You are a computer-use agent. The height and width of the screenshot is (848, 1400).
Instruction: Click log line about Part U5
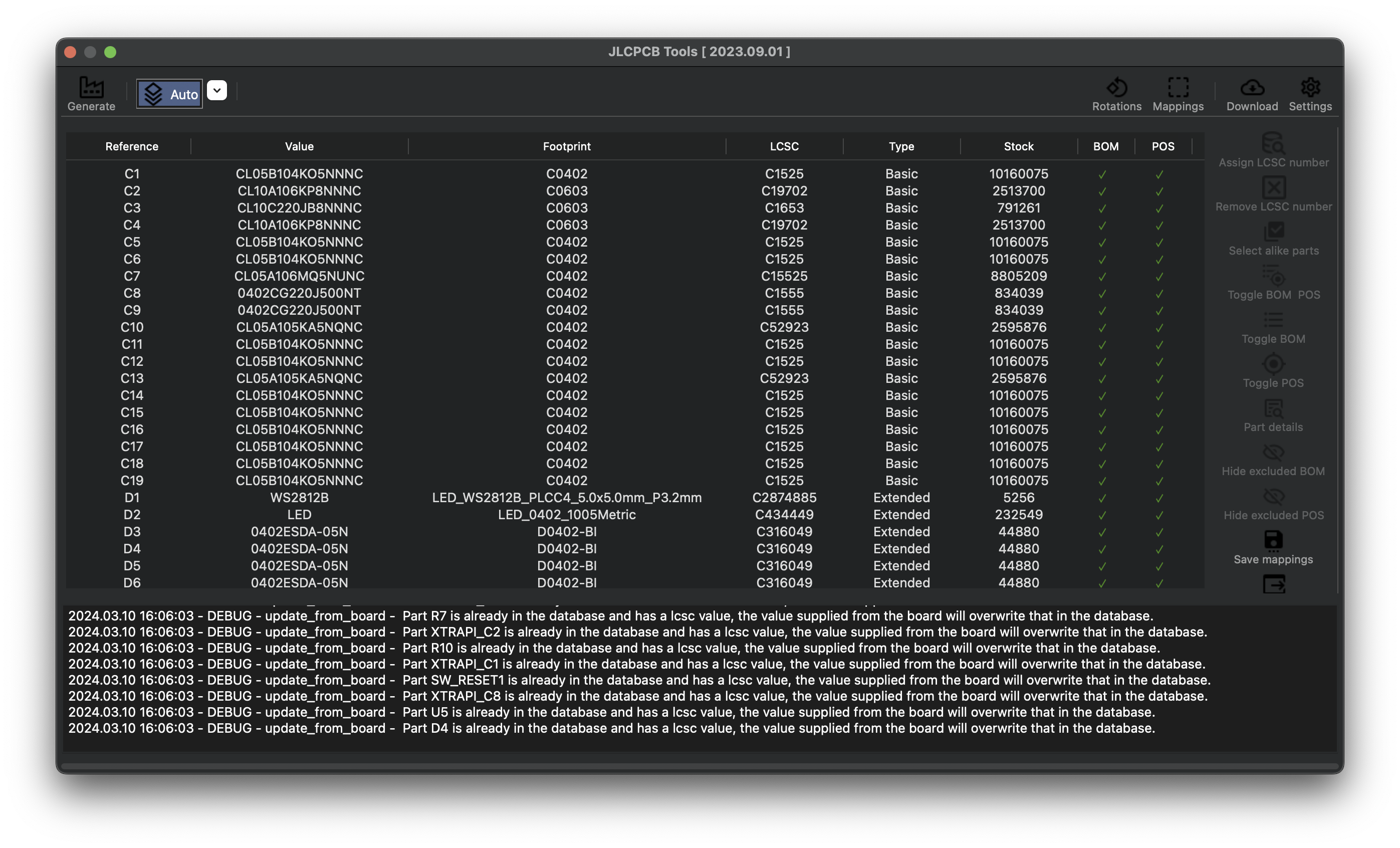(x=611, y=712)
